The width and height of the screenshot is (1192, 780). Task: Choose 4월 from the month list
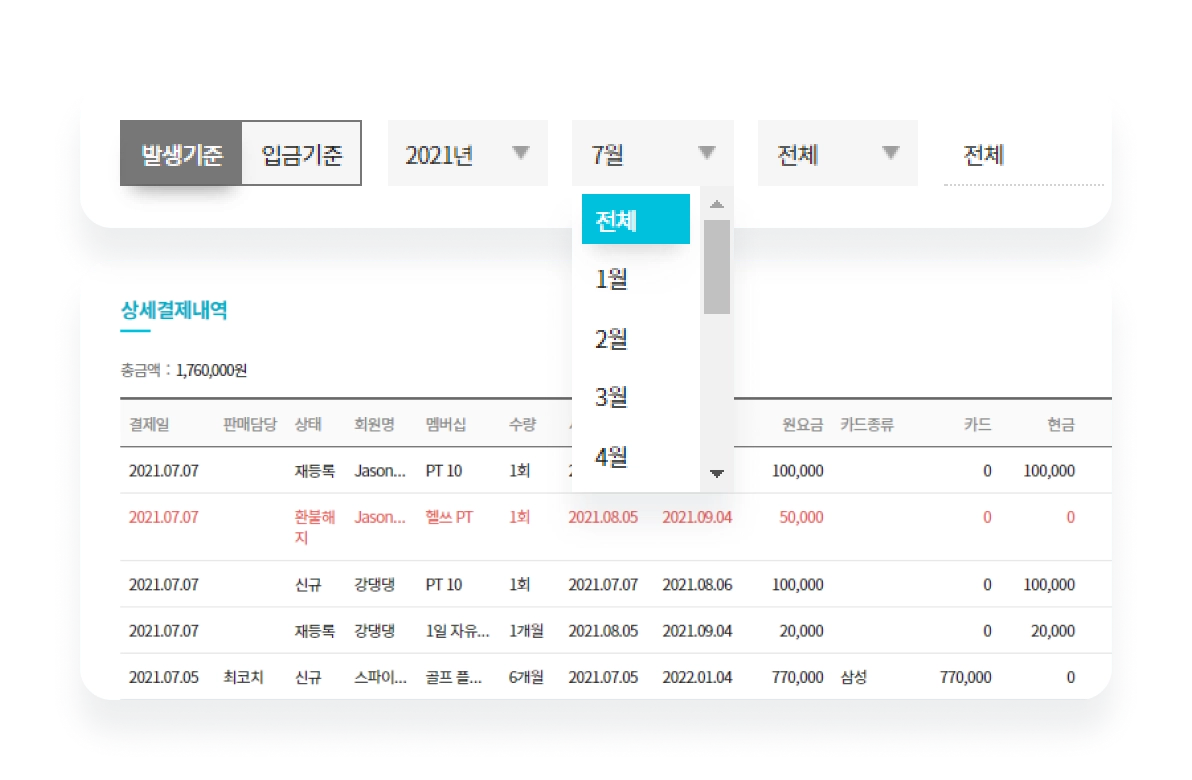[611, 457]
